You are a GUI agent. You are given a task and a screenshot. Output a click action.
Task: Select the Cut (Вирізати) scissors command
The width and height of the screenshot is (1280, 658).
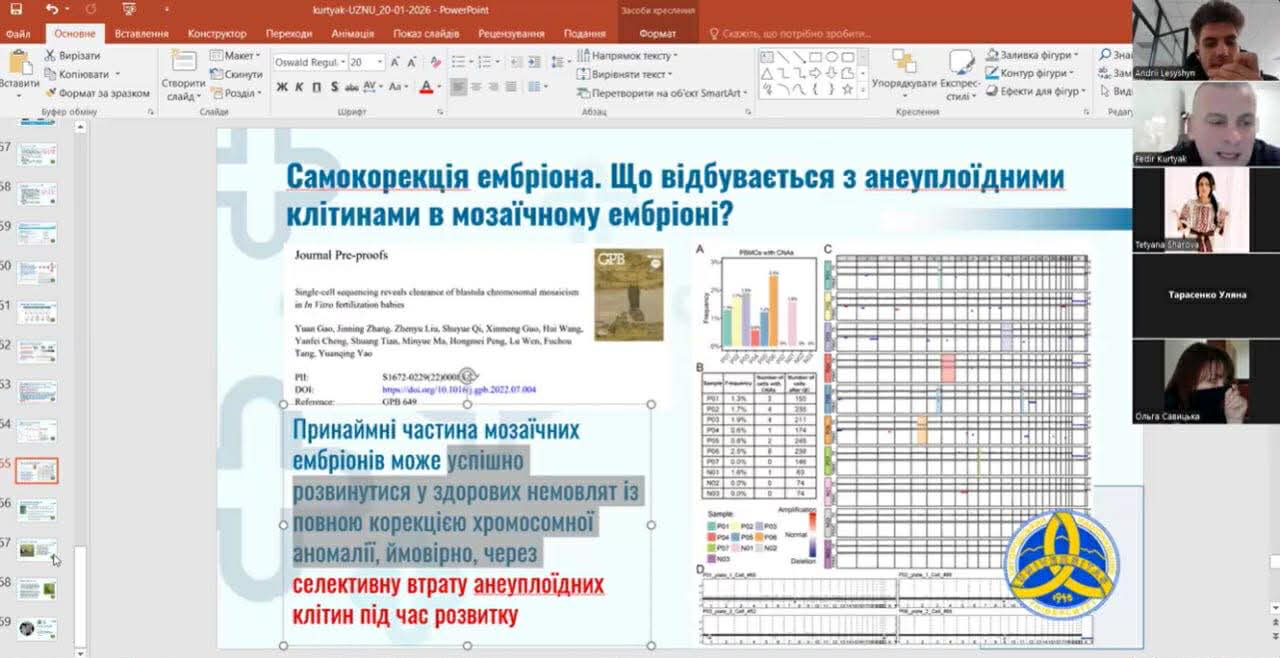coord(73,56)
